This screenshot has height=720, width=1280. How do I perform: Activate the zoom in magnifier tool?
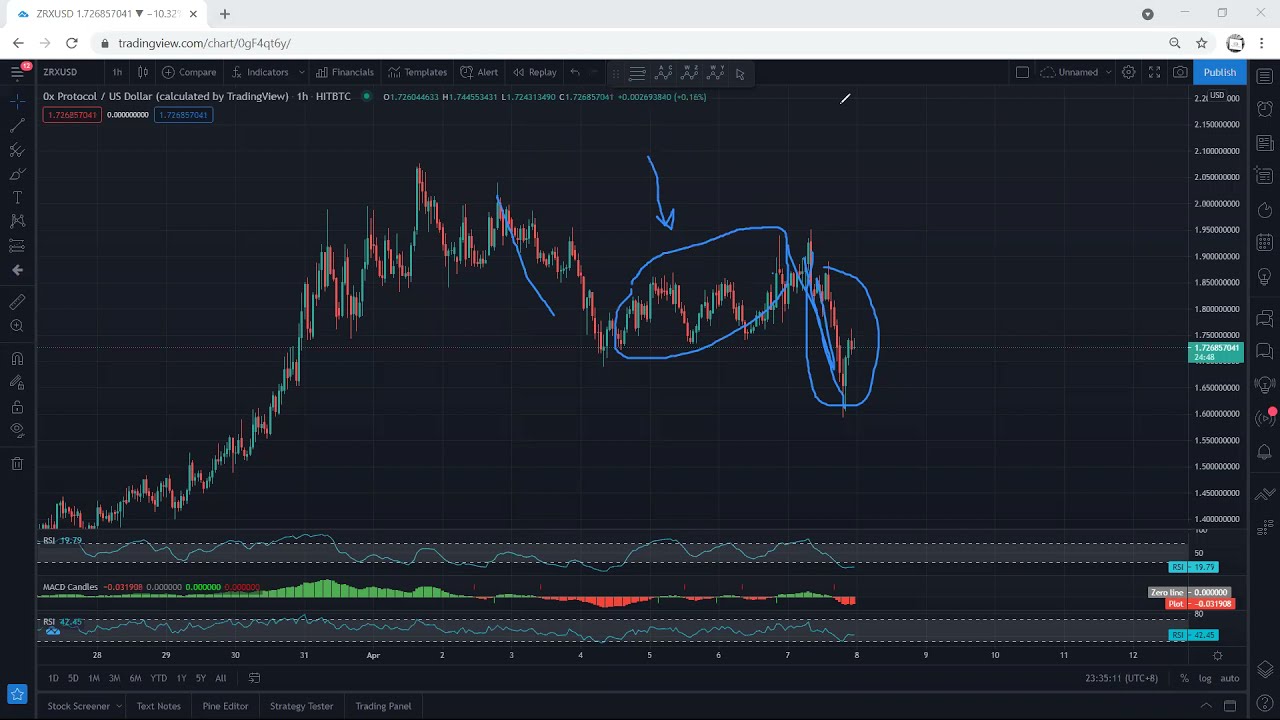coord(17,326)
